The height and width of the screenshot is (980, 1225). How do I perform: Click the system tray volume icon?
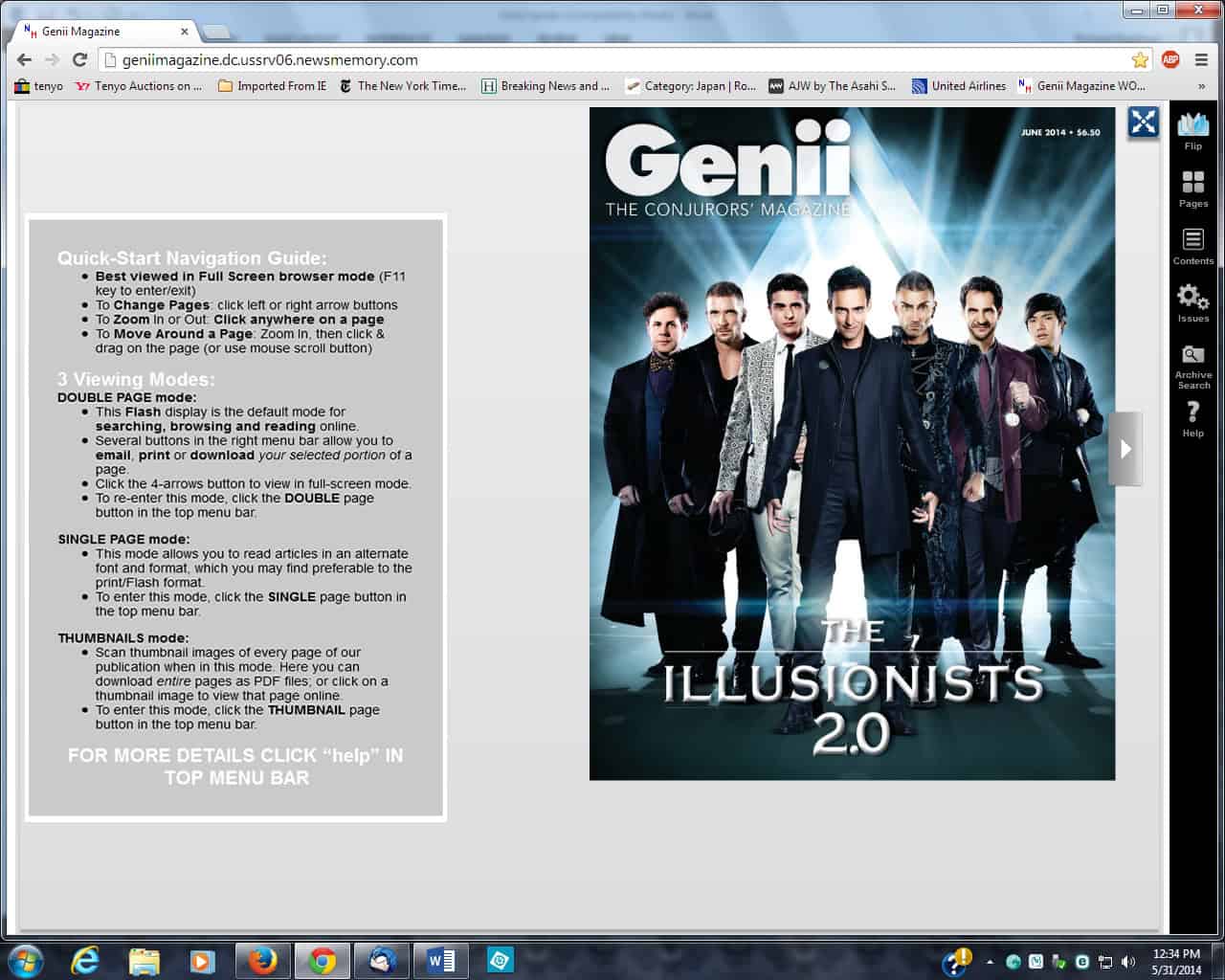point(1128,962)
